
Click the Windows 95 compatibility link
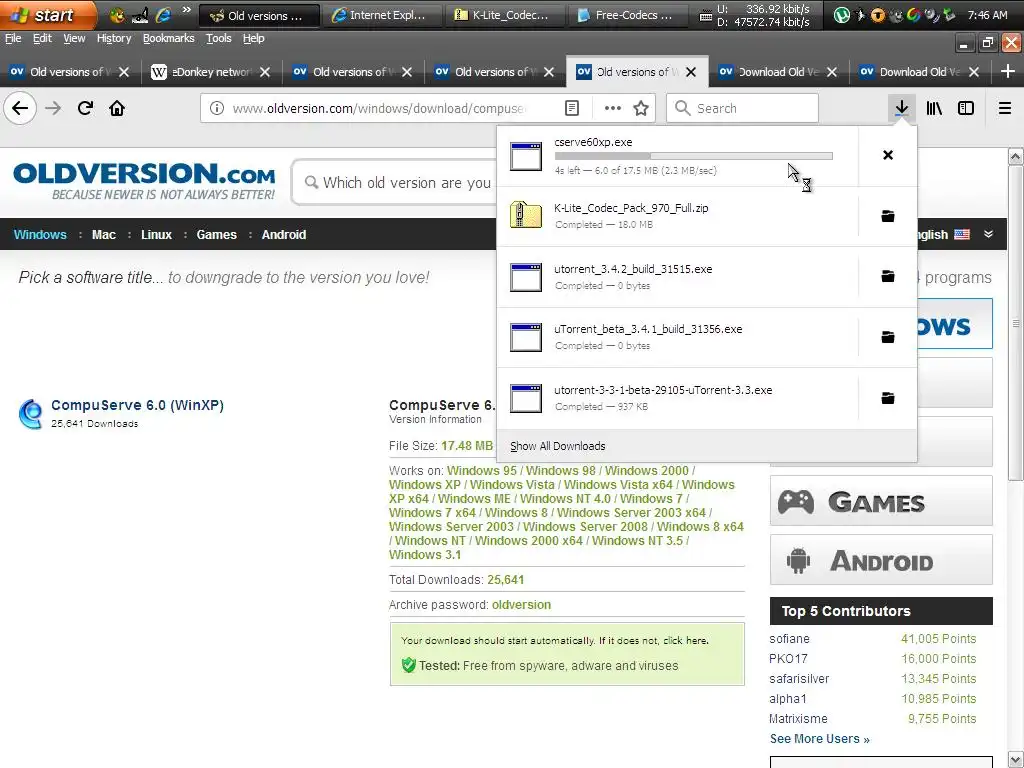[x=482, y=470]
